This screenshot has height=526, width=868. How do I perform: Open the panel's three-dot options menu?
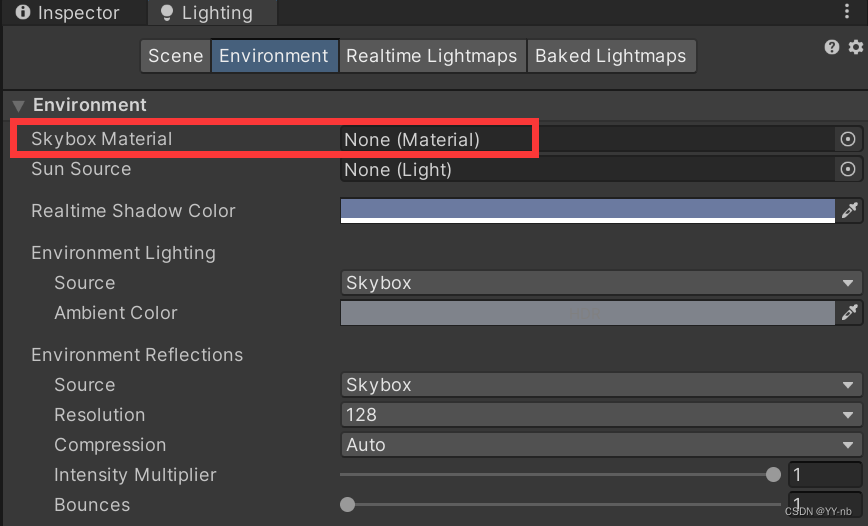point(847,11)
